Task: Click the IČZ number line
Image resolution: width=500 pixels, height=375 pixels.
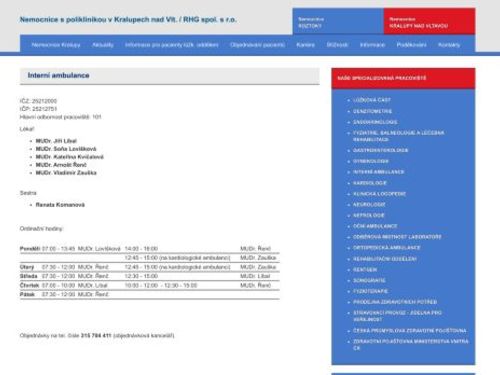Action: tap(38, 101)
